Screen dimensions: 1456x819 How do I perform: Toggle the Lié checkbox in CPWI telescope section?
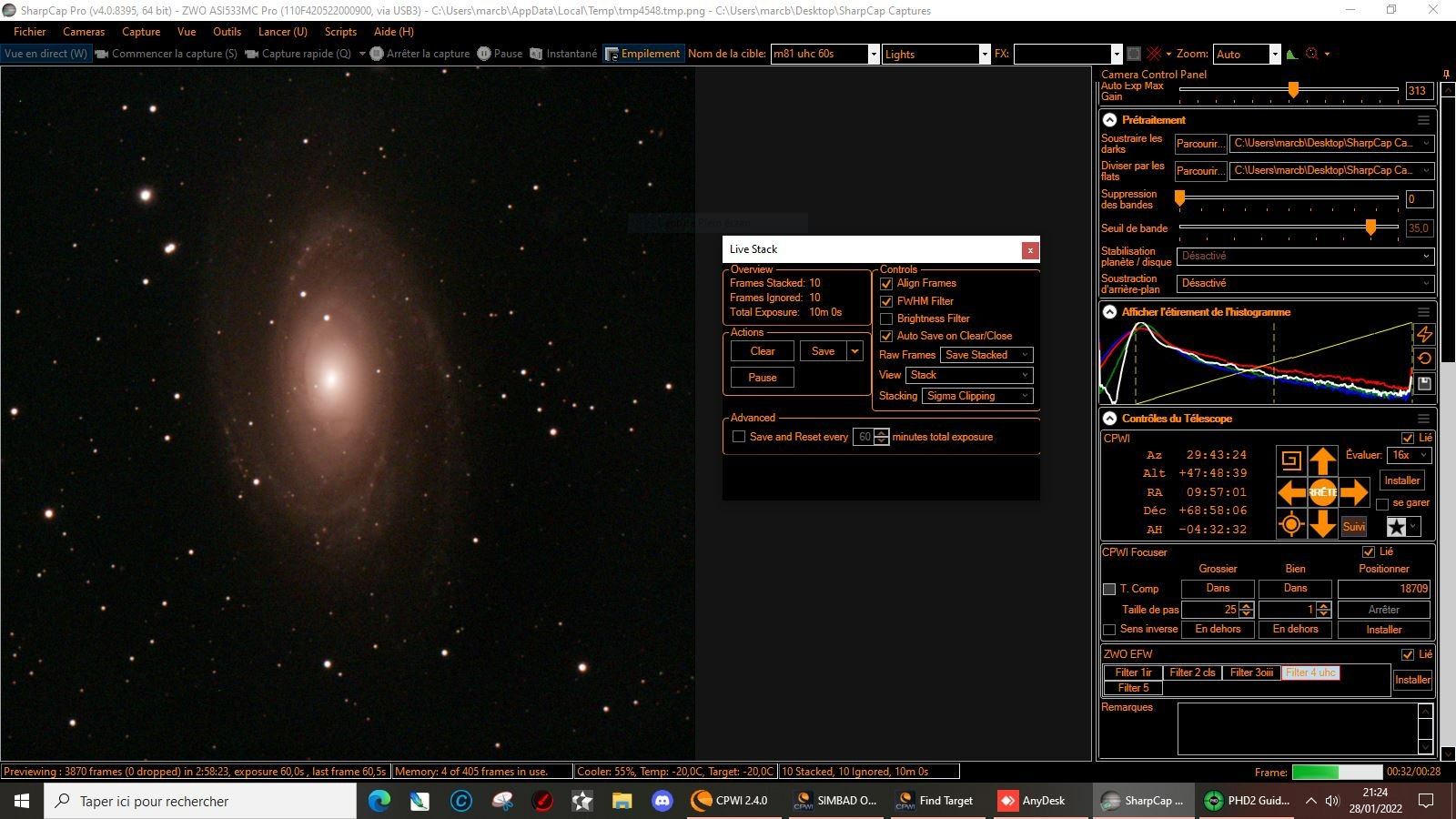(1408, 438)
